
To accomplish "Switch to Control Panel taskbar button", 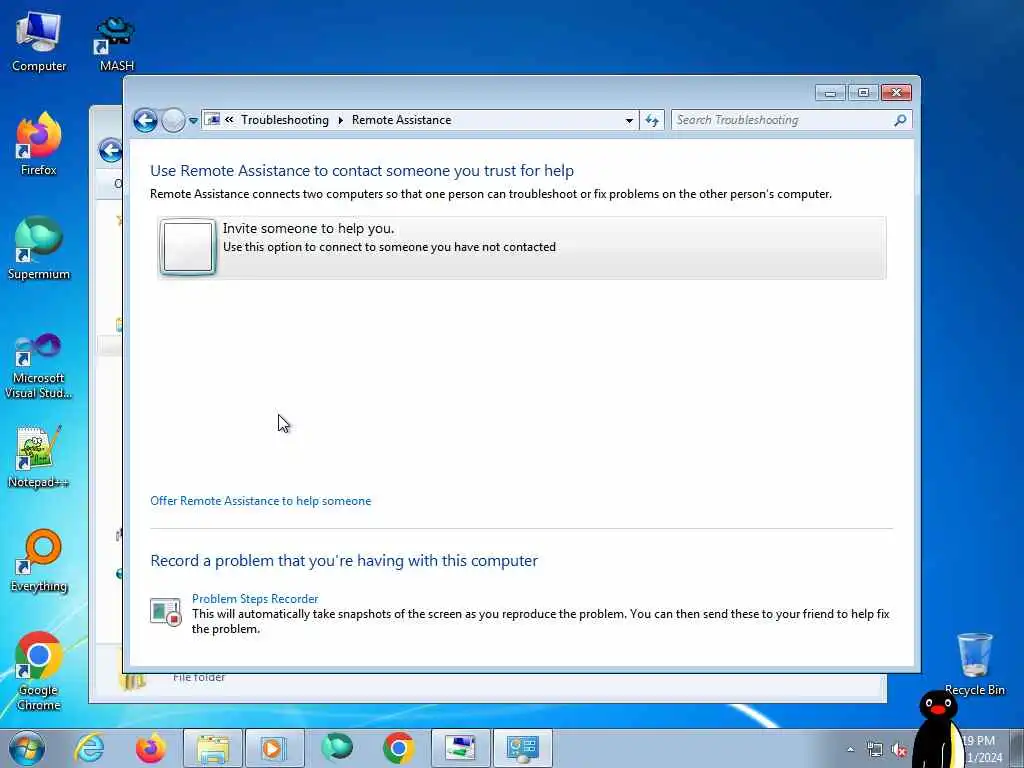I will click(x=522, y=748).
